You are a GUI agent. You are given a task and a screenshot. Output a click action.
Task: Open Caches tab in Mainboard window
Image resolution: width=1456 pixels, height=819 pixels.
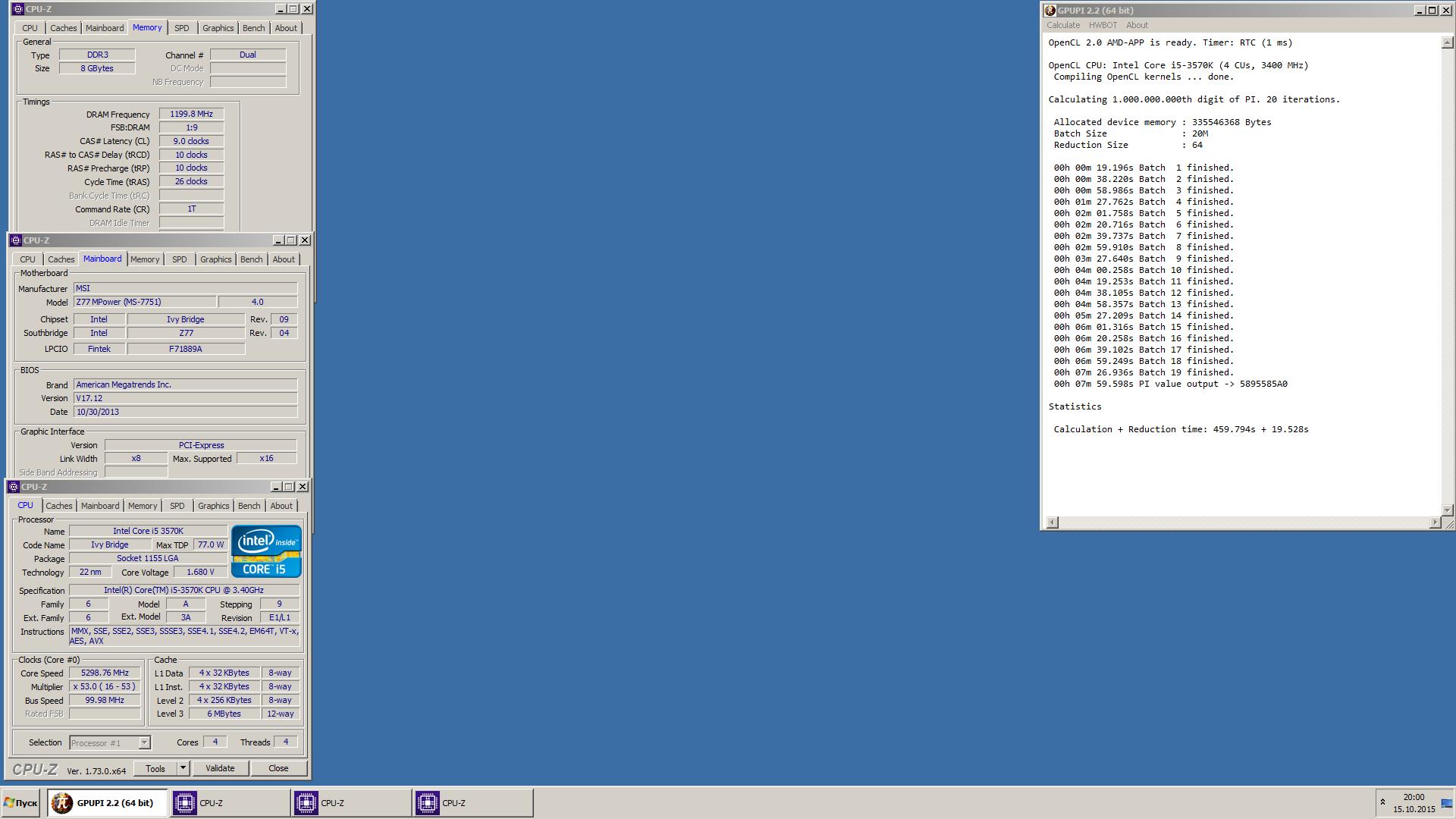61,259
